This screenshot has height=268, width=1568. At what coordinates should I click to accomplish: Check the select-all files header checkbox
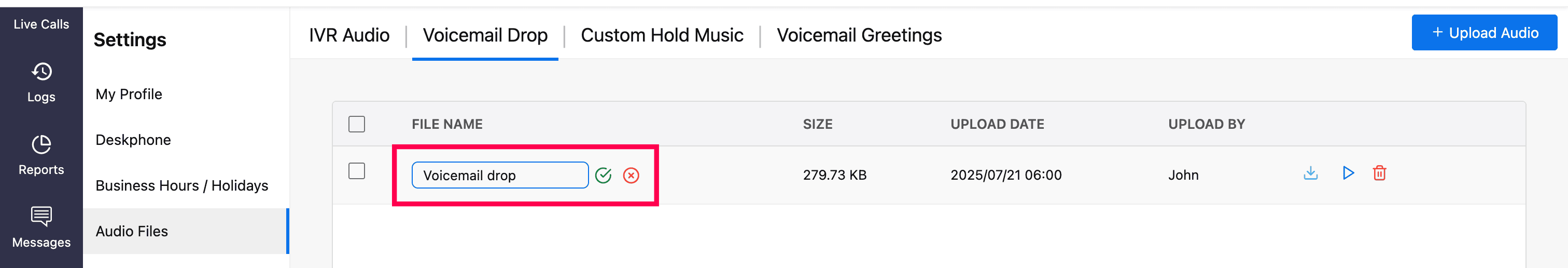357,124
